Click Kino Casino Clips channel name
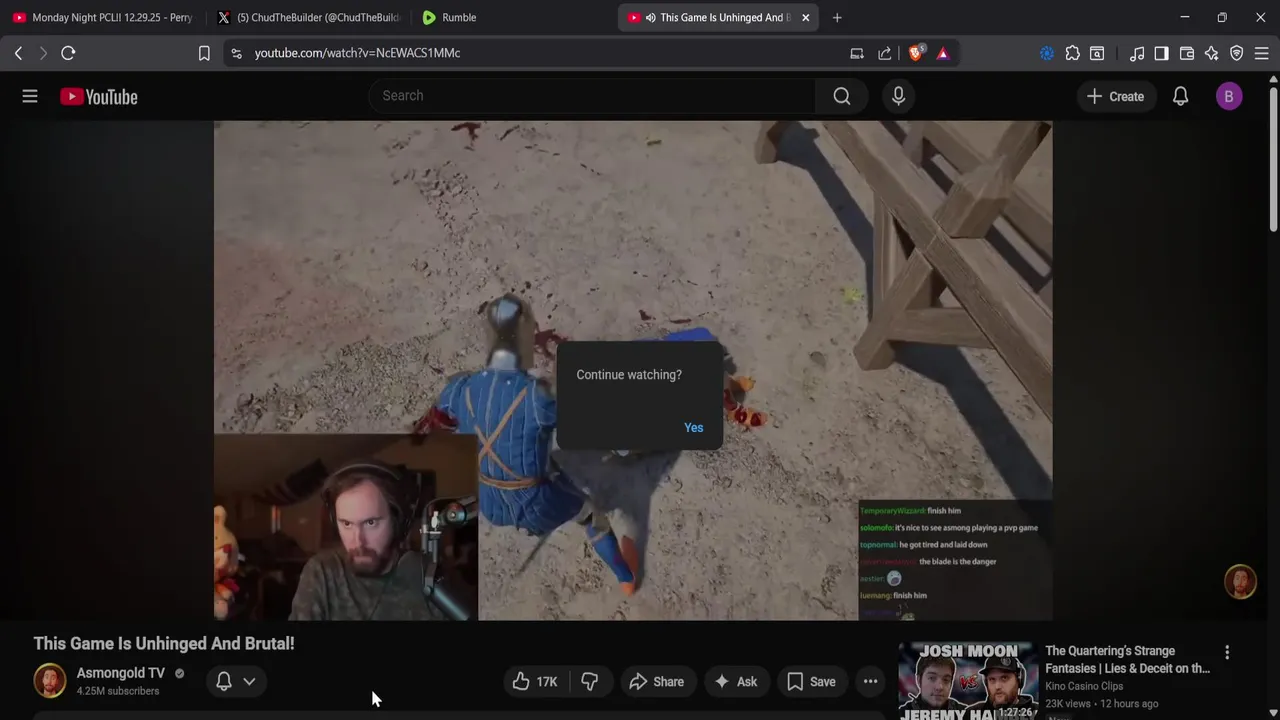This screenshot has height=720, width=1280. click(1084, 686)
